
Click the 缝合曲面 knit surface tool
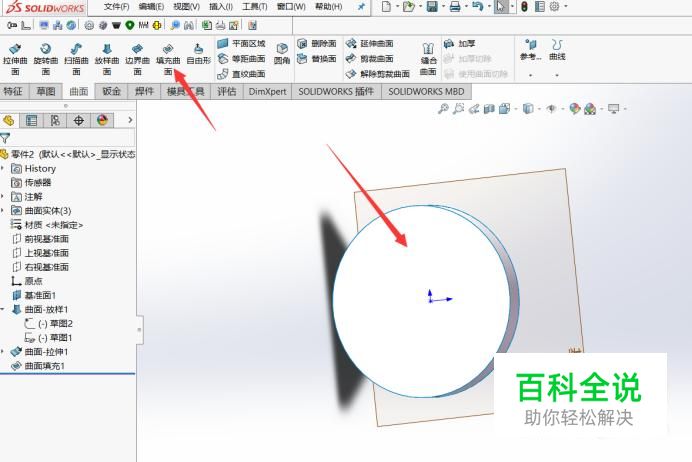(428, 59)
